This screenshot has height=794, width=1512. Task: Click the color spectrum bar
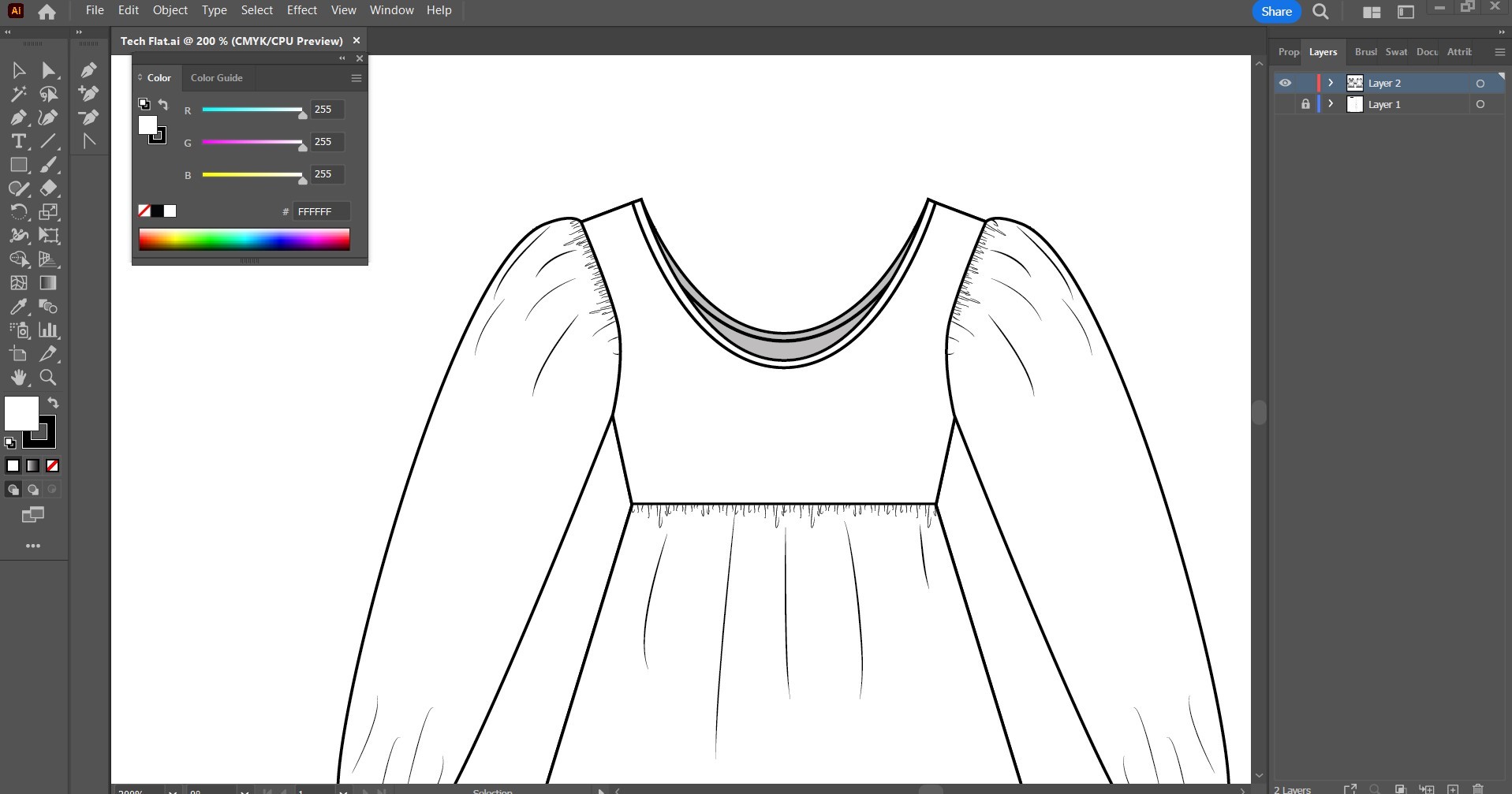244,239
